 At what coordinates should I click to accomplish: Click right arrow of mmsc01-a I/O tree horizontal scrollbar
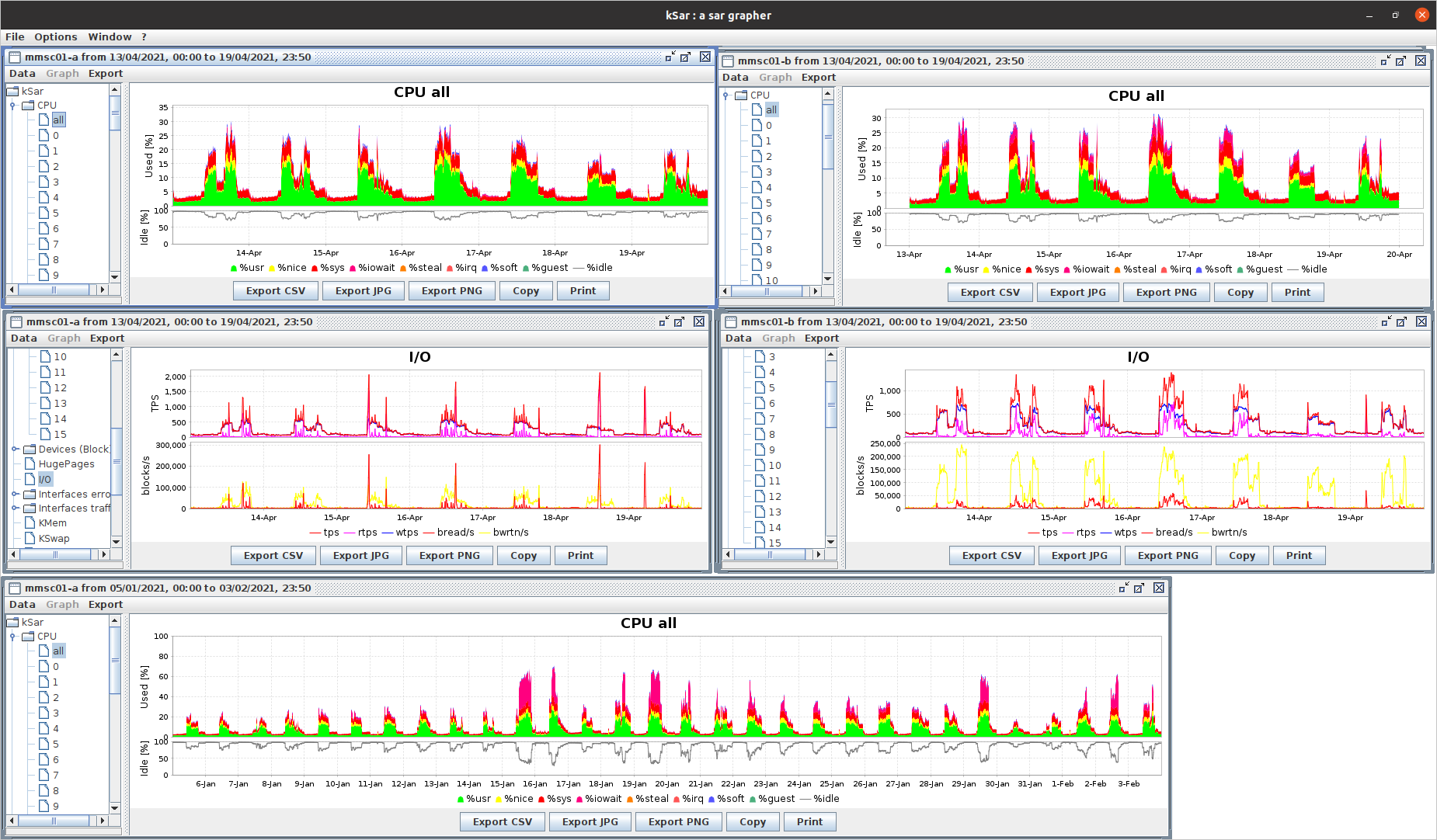(x=104, y=554)
